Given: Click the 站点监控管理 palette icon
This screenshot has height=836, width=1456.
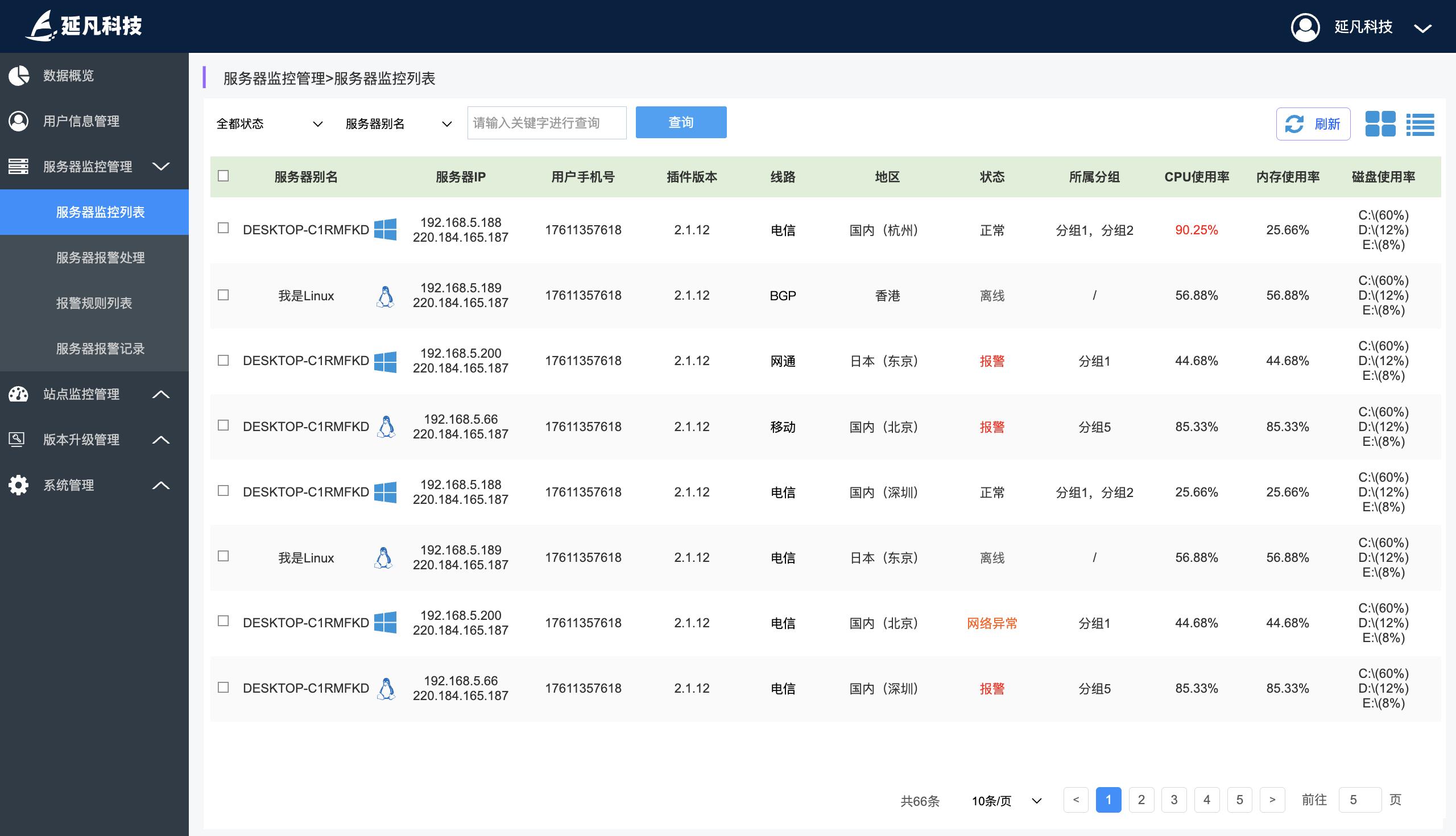Looking at the screenshot, I should 18,395.
